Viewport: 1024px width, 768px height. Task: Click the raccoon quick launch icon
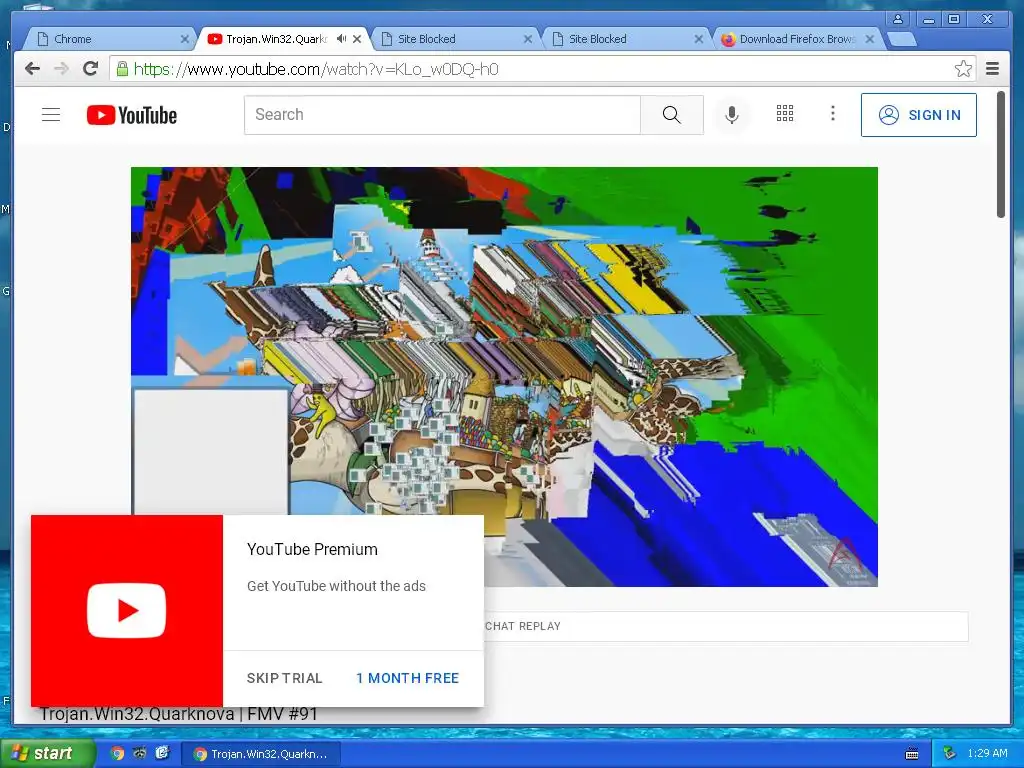pyautogui.click(x=140, y=753)
